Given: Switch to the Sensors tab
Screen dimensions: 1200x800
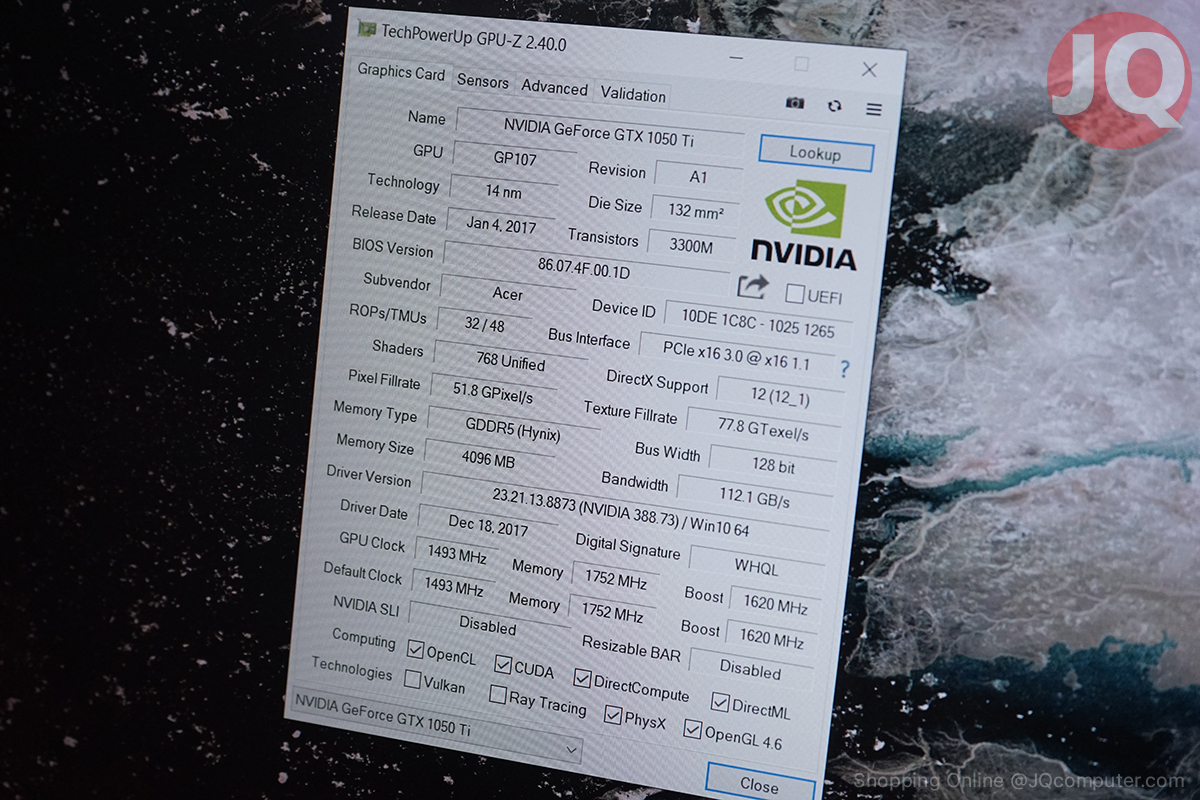Looking at the screenshot, I should [483, 82].
